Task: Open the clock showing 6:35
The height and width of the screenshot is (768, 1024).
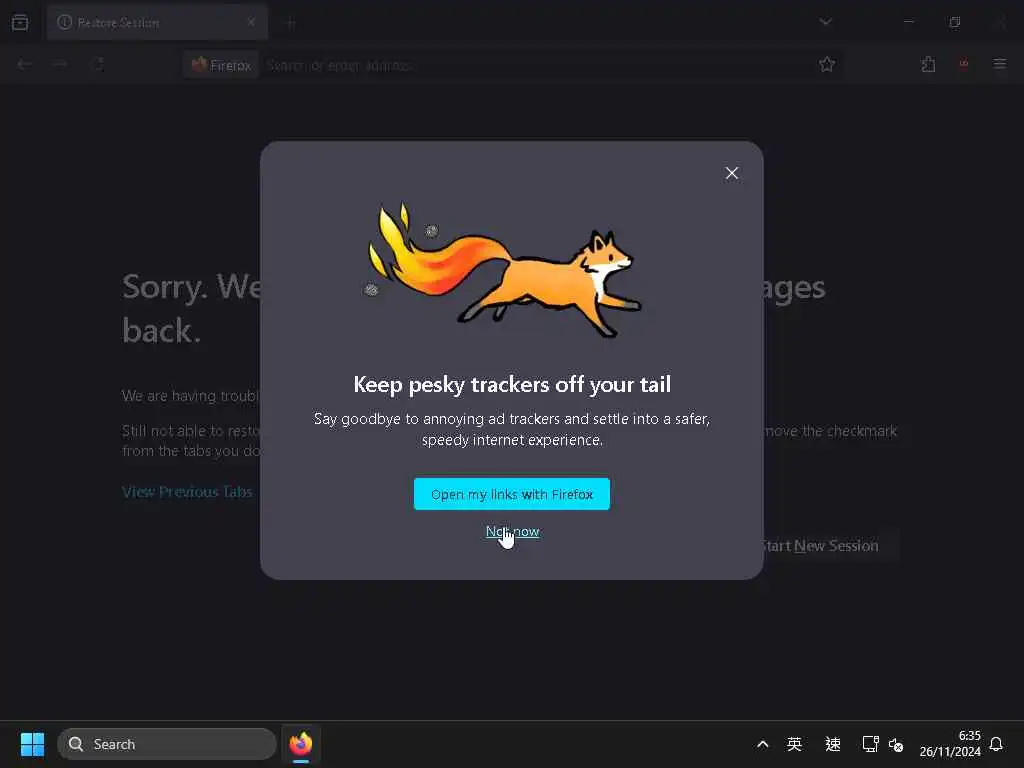Action: [x=950, y=744]
